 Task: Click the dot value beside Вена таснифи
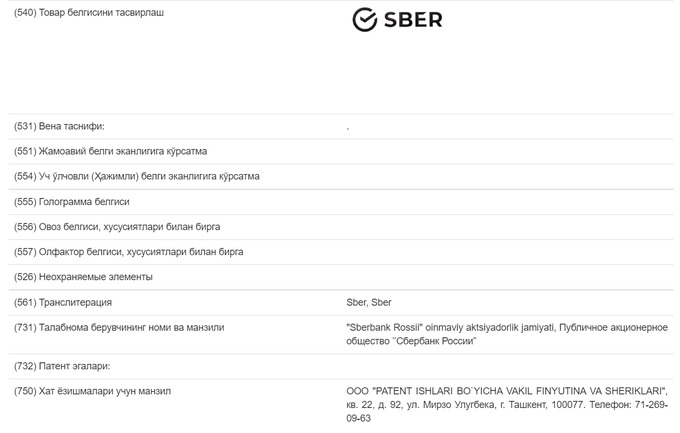click(x=347, y=127)
